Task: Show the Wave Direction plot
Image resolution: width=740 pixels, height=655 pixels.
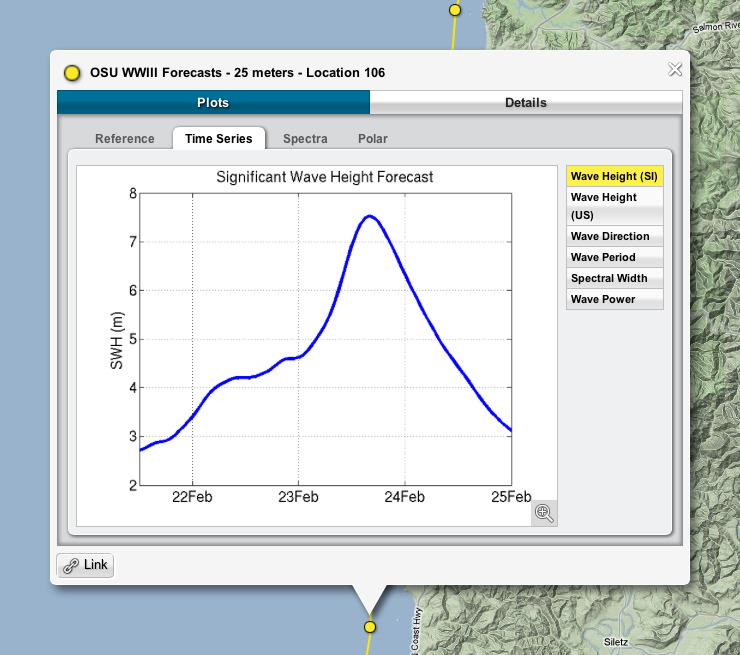Action: (x=614, y=237)
